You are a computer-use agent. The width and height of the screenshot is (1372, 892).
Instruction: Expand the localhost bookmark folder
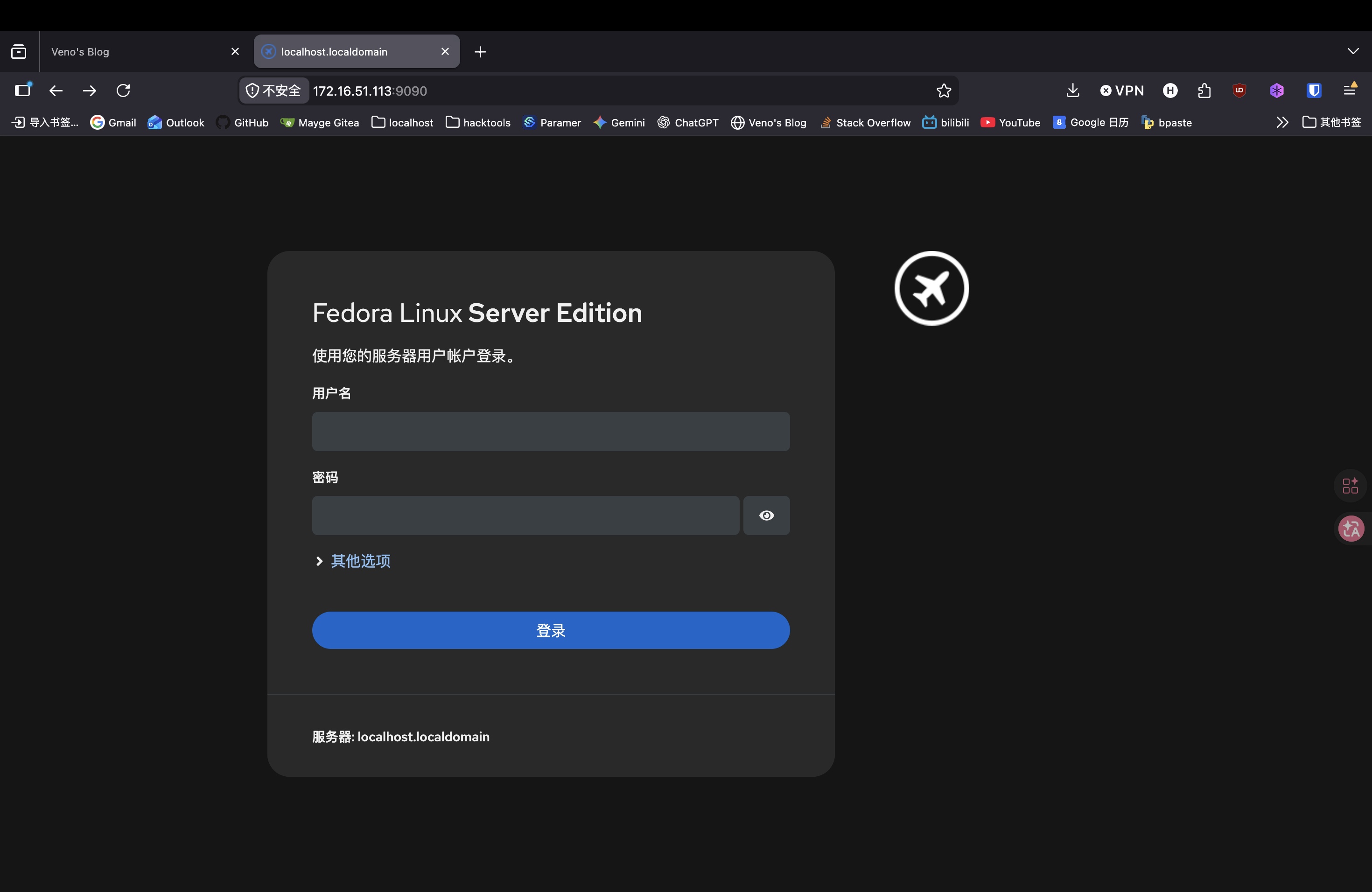click(402, 122)
